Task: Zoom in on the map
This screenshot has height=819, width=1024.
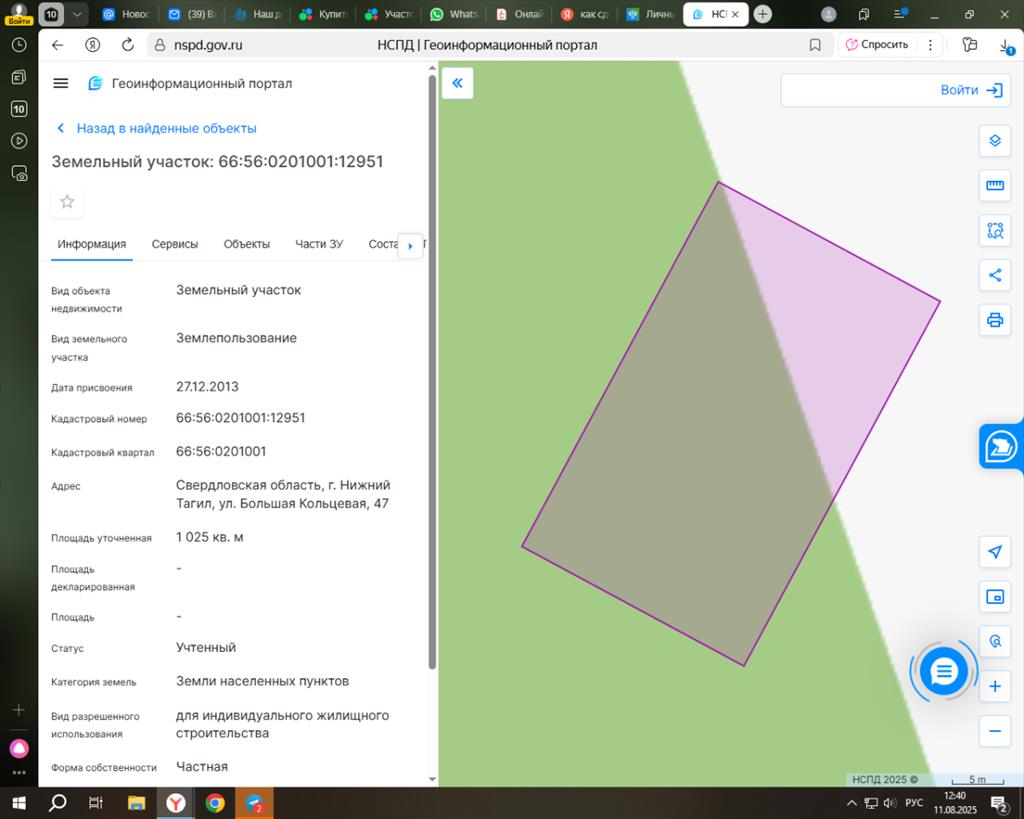Action: (x=994, y=687)
